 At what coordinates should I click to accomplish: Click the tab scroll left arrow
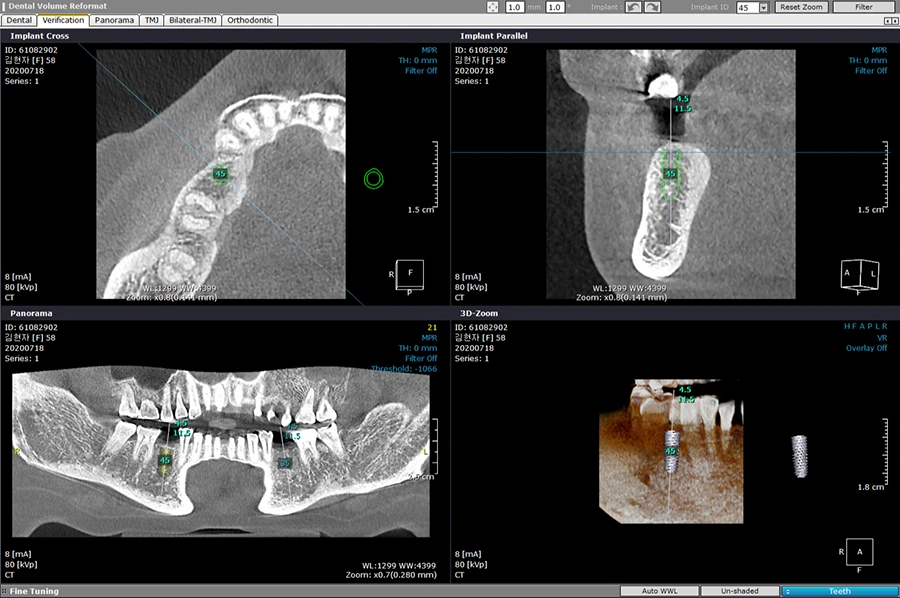point(888,21)
